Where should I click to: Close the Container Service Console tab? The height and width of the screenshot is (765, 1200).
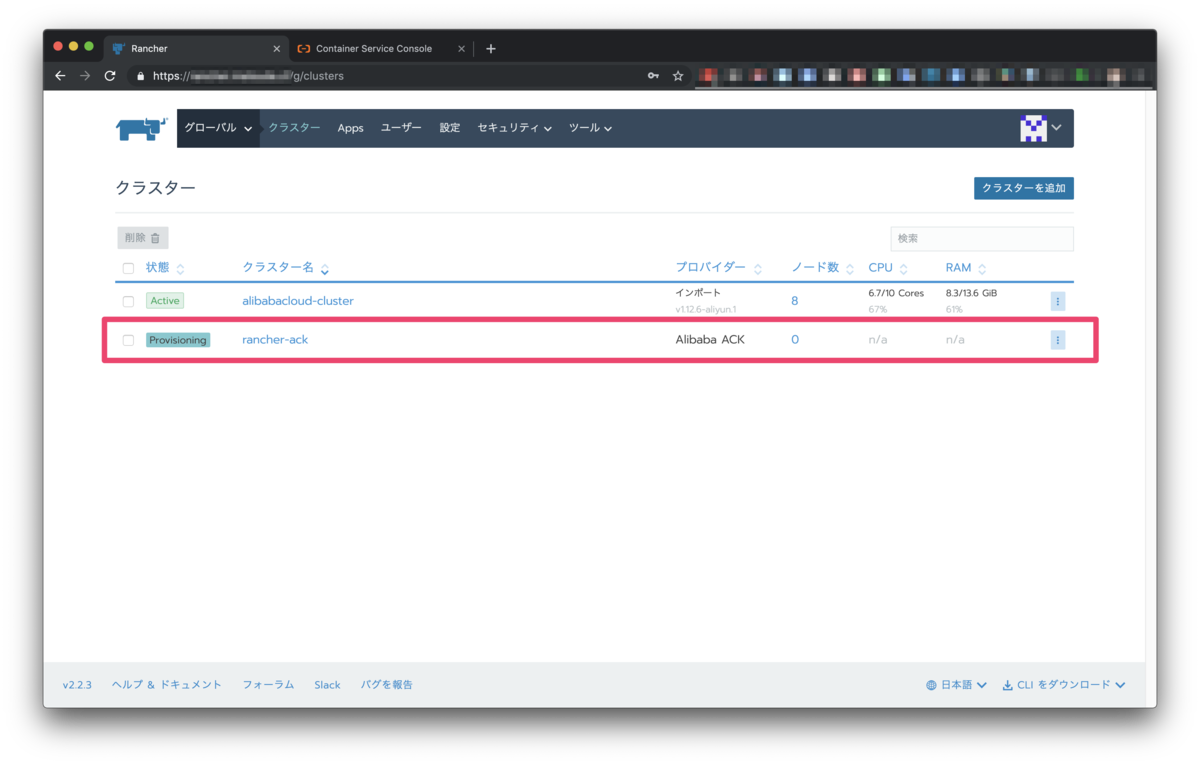pos(461,49)
